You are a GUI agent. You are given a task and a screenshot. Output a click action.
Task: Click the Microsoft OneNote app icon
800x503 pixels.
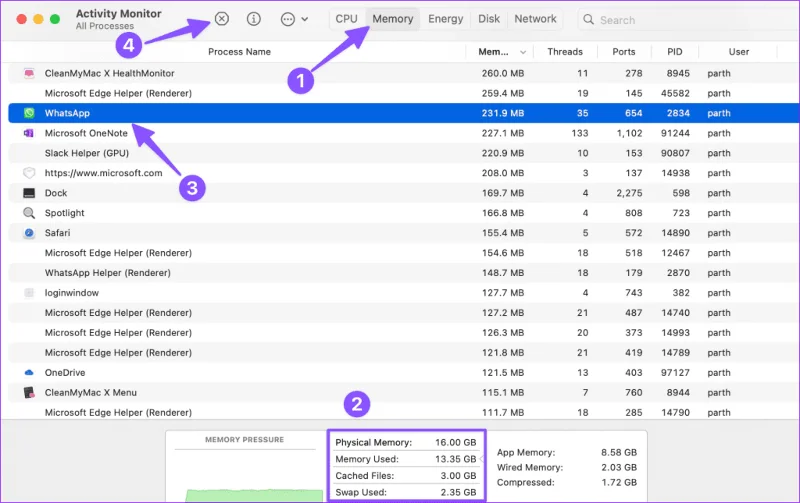(x=29, y=133)
